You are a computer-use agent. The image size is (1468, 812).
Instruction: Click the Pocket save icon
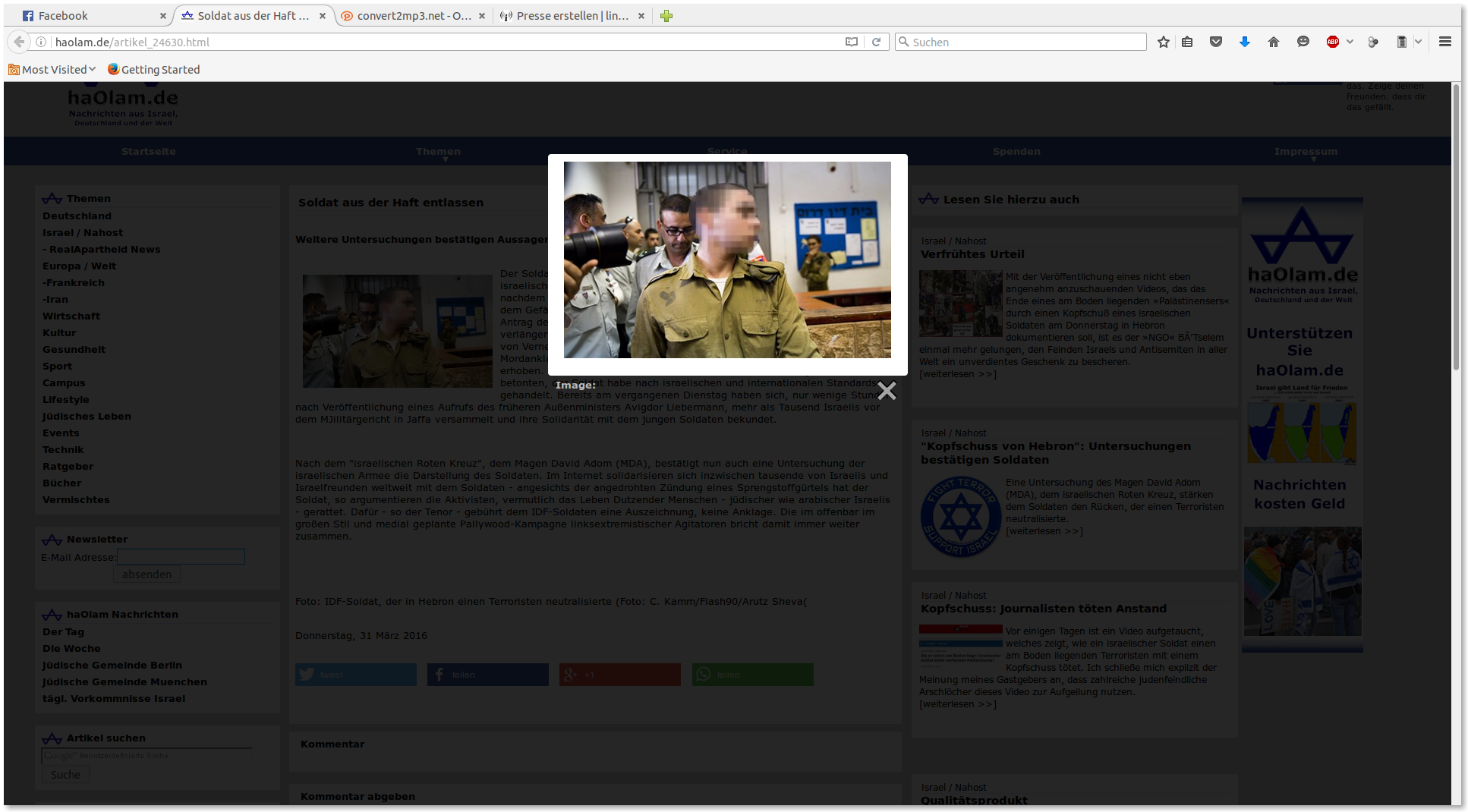pyautogui.click(x=1216, y=42)
